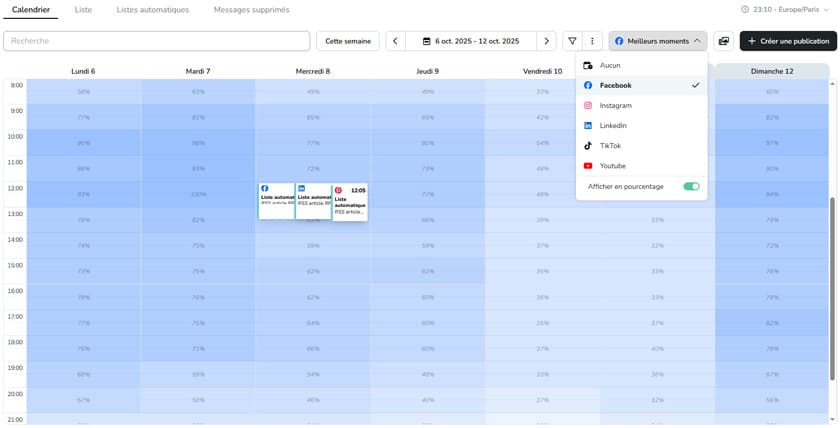
Task: Focus the Recherche search field
Action: coord(156,41)
